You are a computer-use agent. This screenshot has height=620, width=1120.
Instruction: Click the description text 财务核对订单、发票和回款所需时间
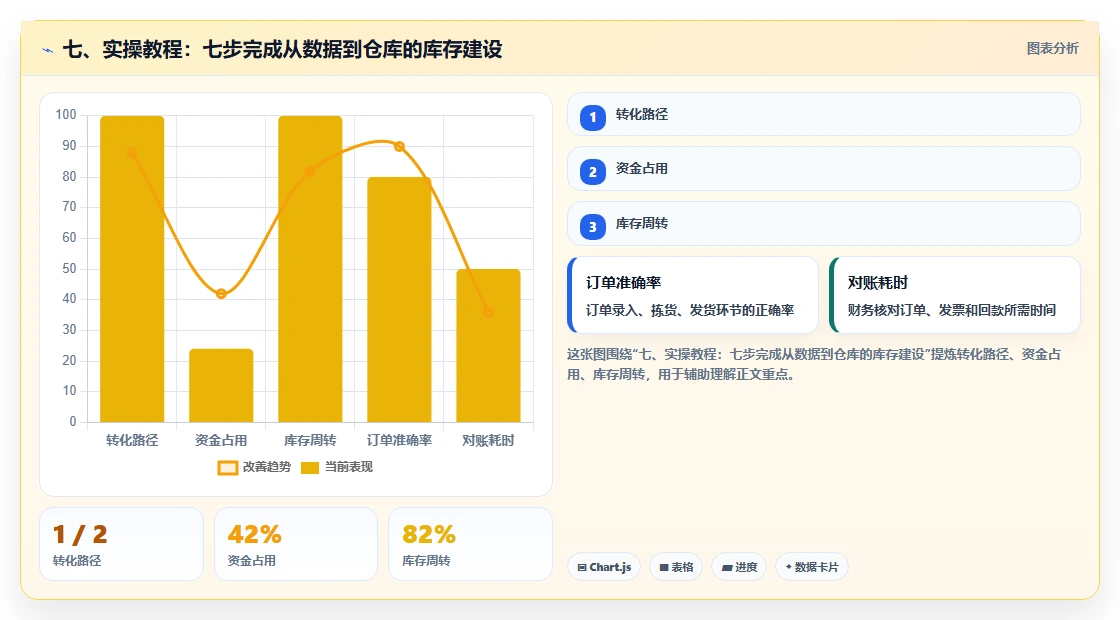point(951,310)
